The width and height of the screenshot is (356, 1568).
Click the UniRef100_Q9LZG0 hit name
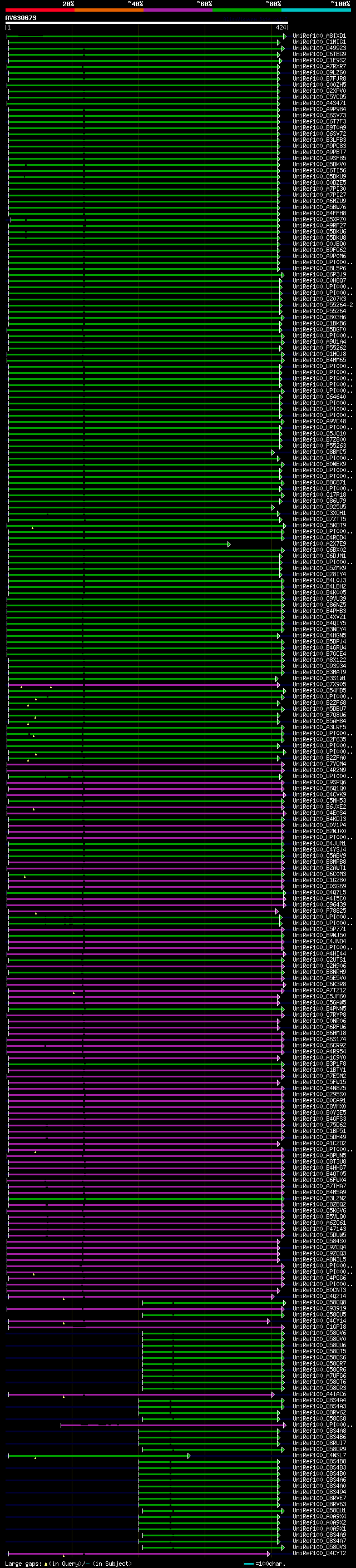[x=319, y=72]
